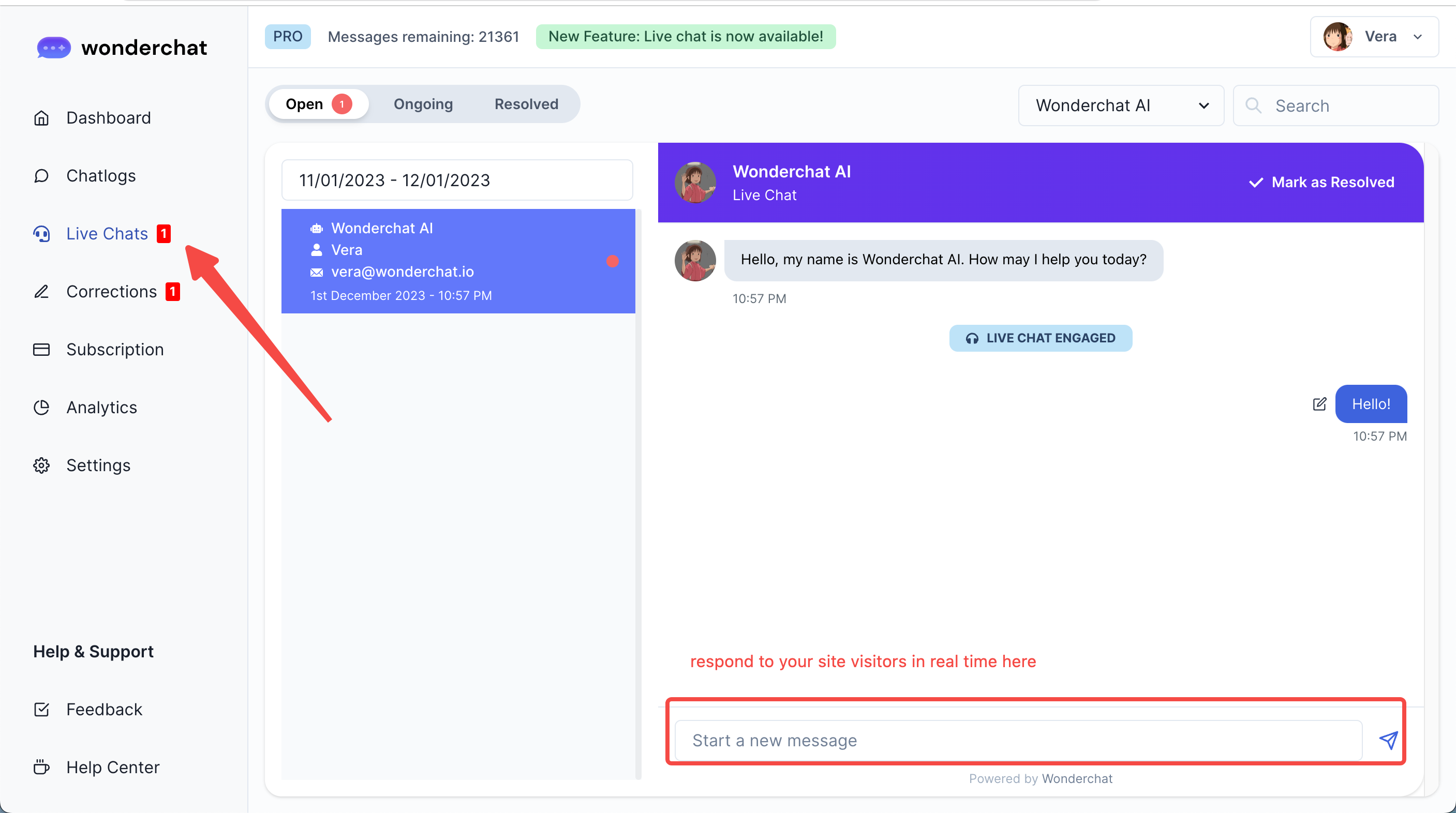Open the Wonderchat AI chatbot selector
The image size is (1456, 813).
point(1120,106)
